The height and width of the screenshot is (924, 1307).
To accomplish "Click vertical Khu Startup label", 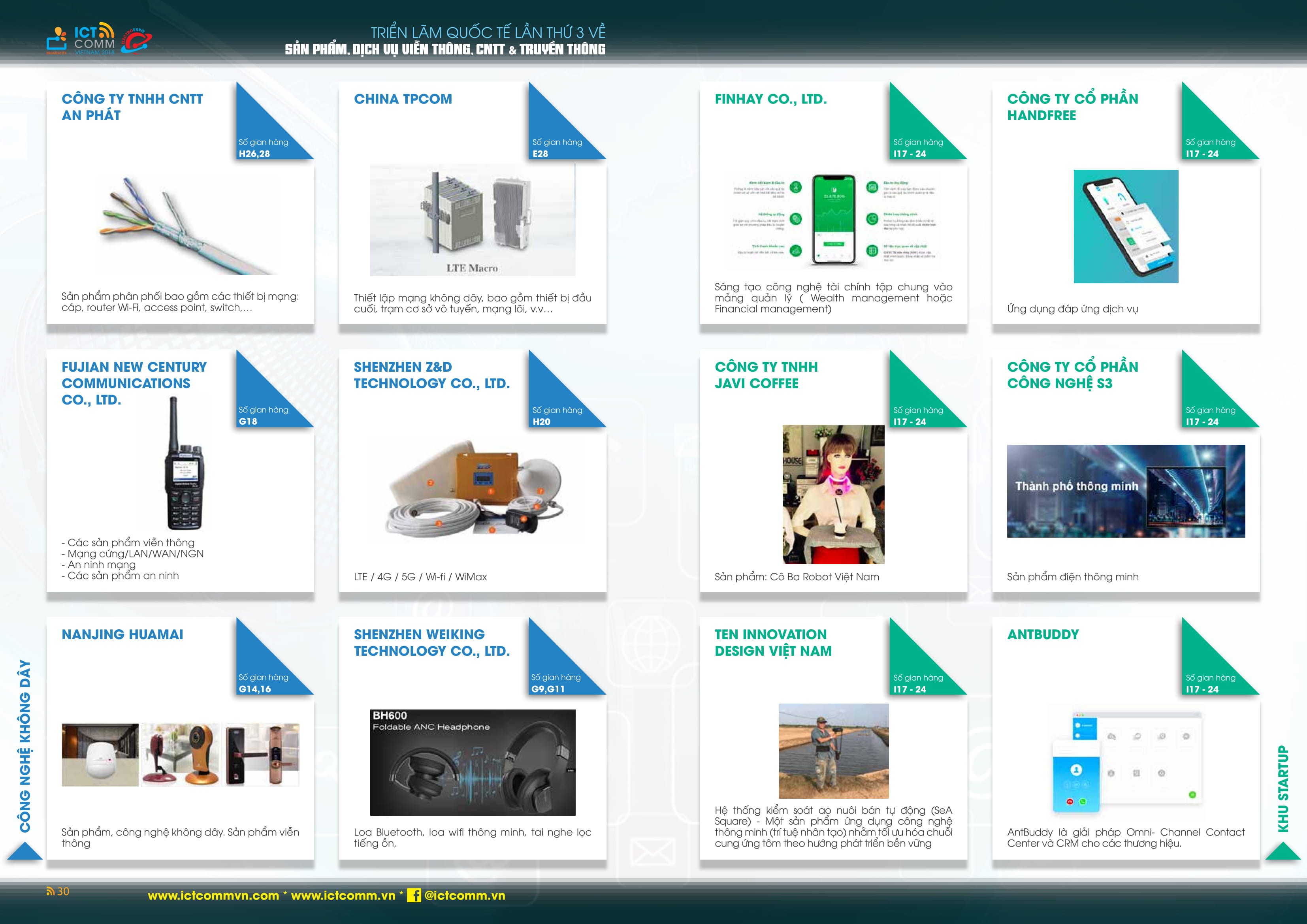I will coord(1283,789).
